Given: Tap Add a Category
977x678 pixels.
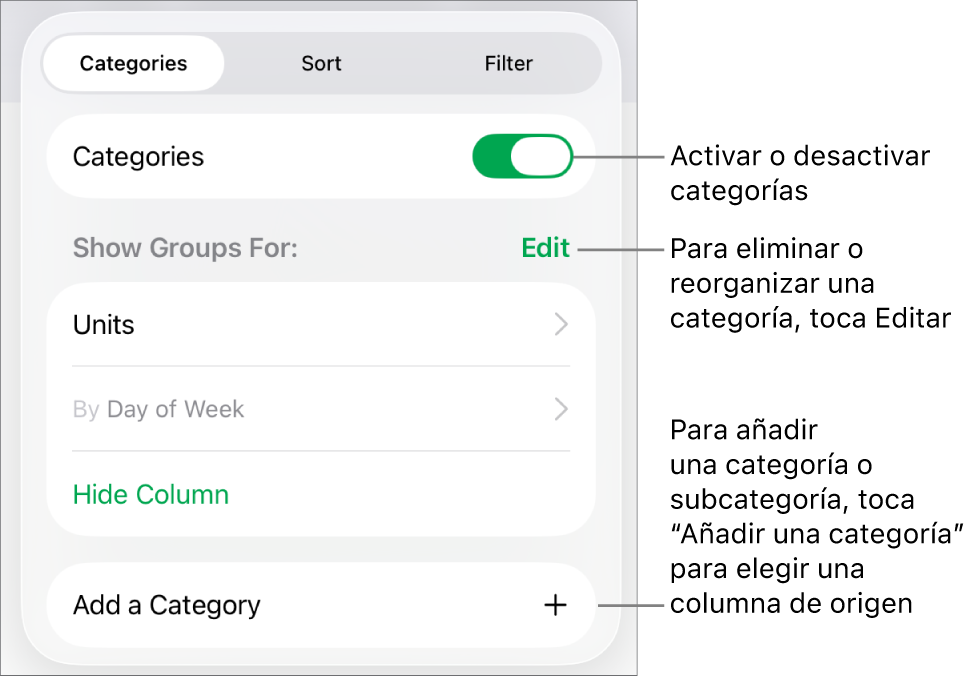Looking at the screenshot, I should (x=166, y=605).
